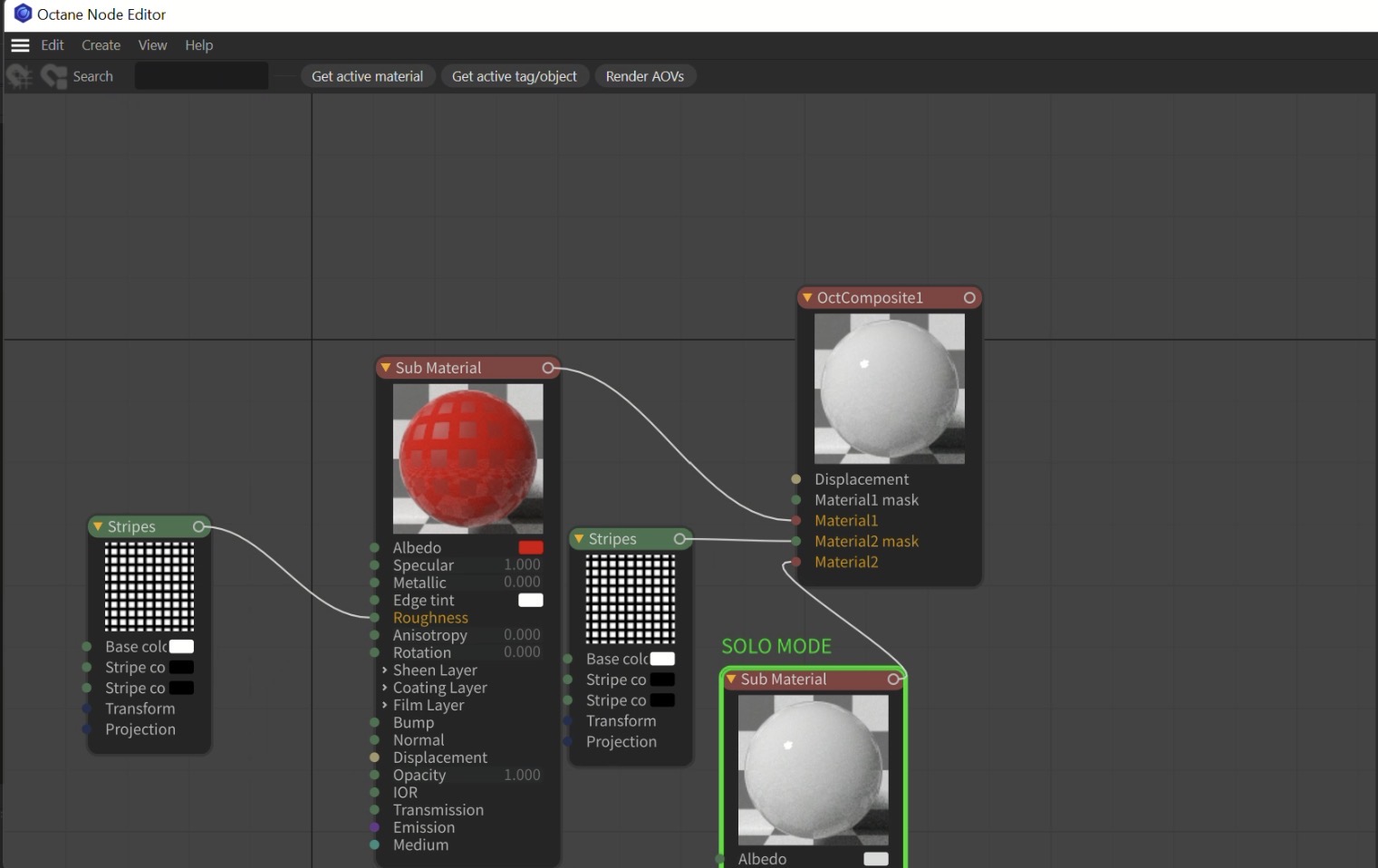This screenshot has width=1378, height=868.
Task: Collapse the Stripes node feeding Roughness
Action: tap(98, 526)
